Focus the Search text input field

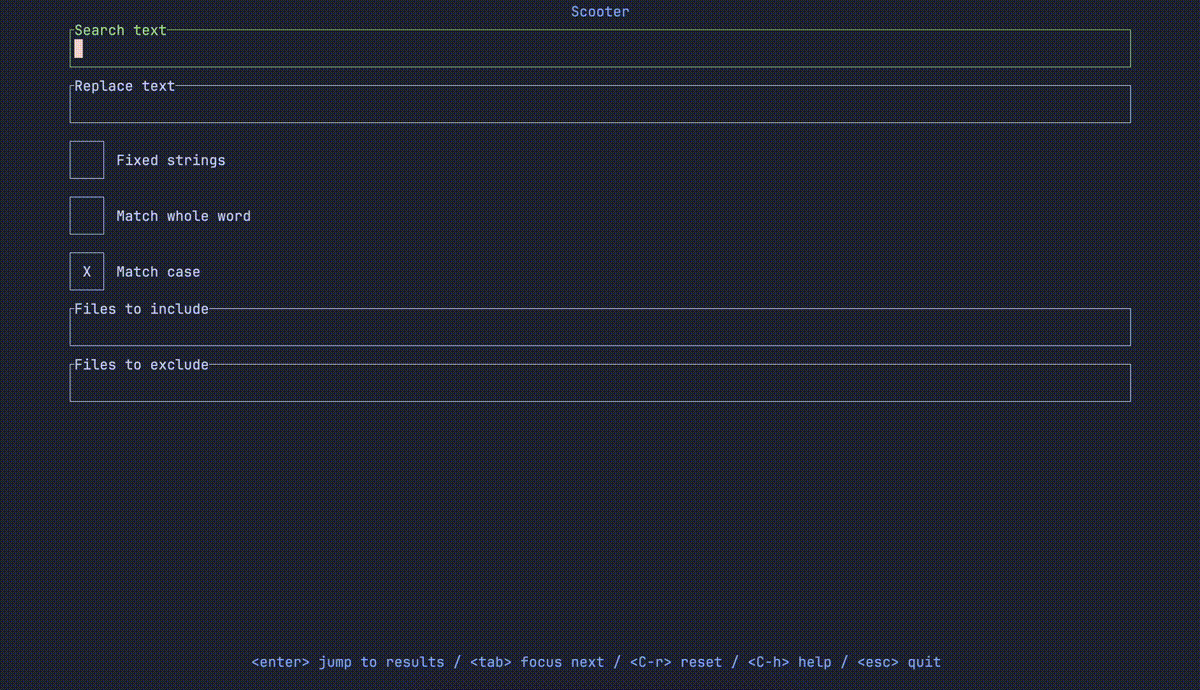click(600, 48)
